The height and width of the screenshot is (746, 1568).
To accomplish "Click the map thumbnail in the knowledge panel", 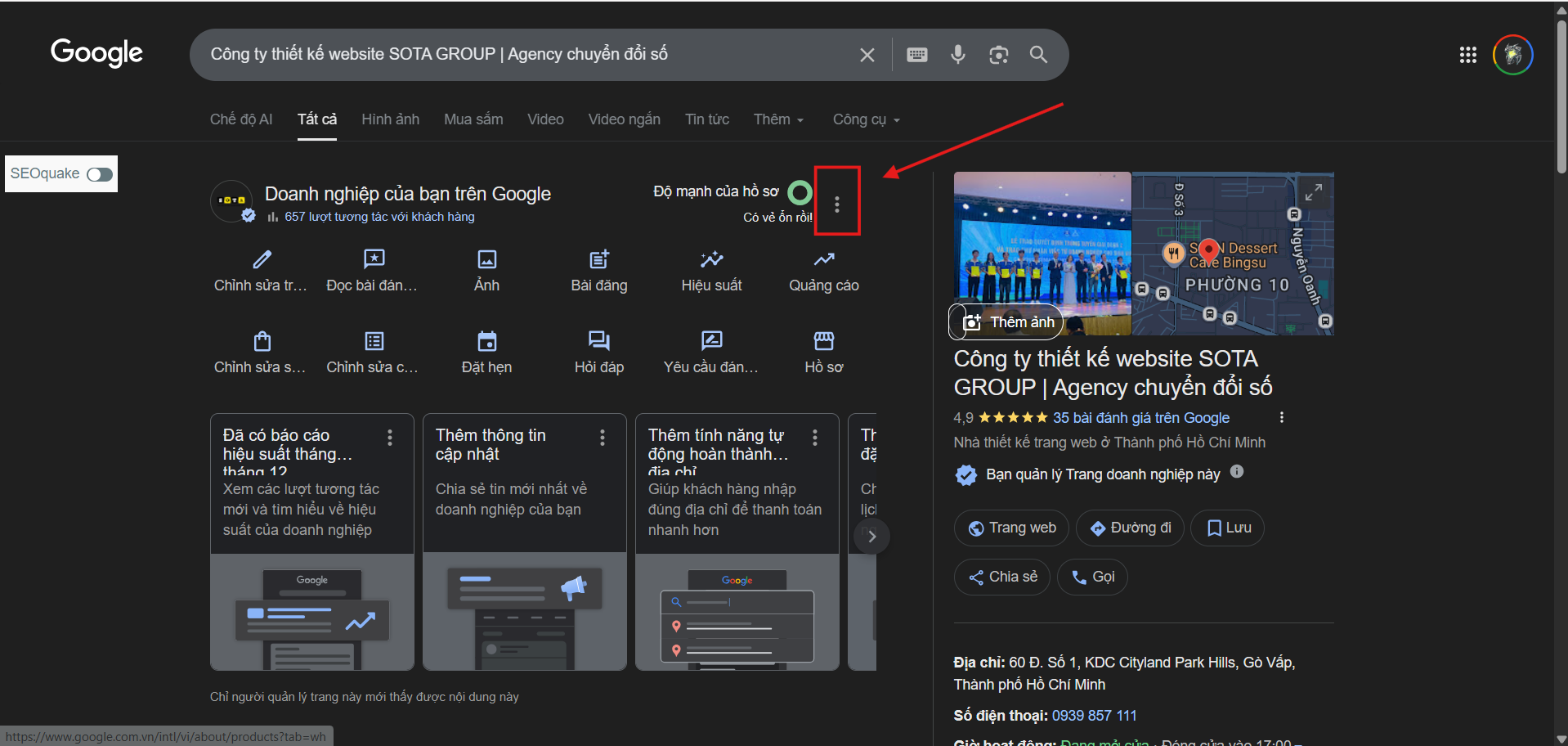I will [x=1231, y=253].
